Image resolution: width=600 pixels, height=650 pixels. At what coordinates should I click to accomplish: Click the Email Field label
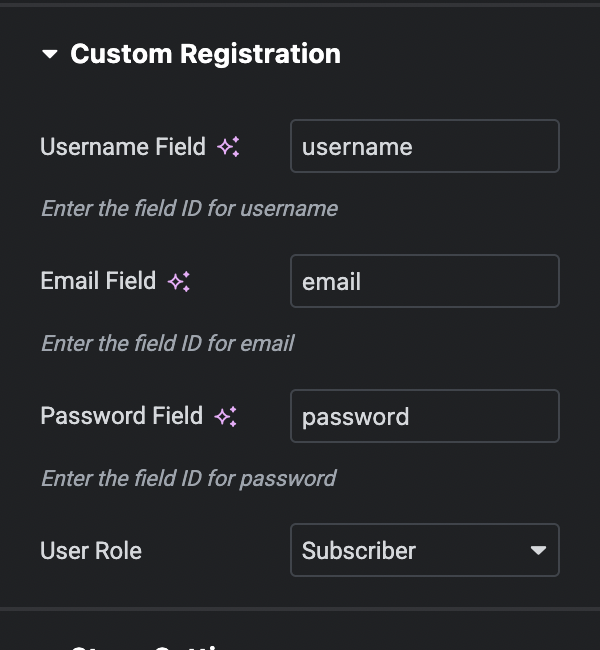tap(98, 281)
